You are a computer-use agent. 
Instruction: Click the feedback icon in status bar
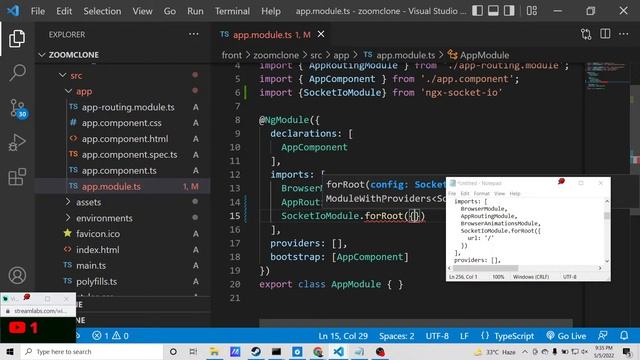[602, 336]
